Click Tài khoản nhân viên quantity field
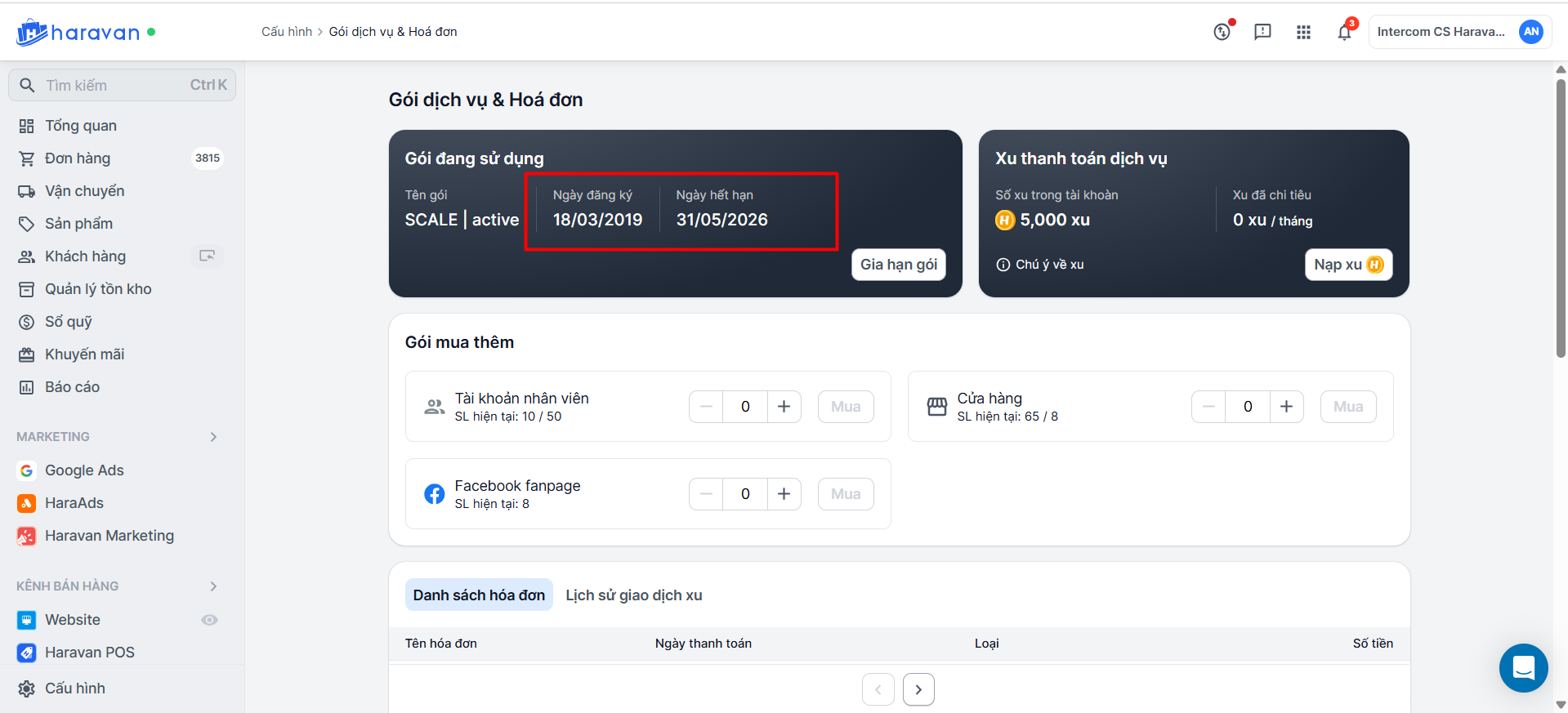 [745, 407]
